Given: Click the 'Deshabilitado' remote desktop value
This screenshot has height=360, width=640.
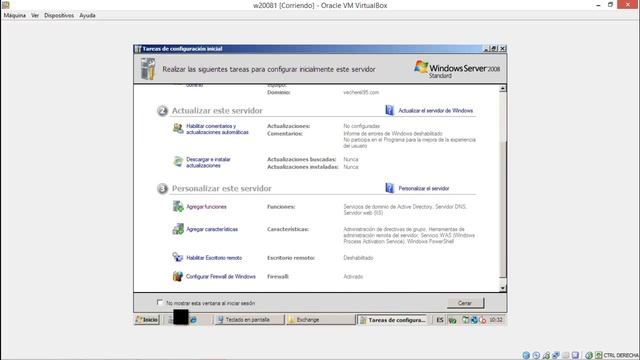Looking at the screenshot, I should [358, 258].
